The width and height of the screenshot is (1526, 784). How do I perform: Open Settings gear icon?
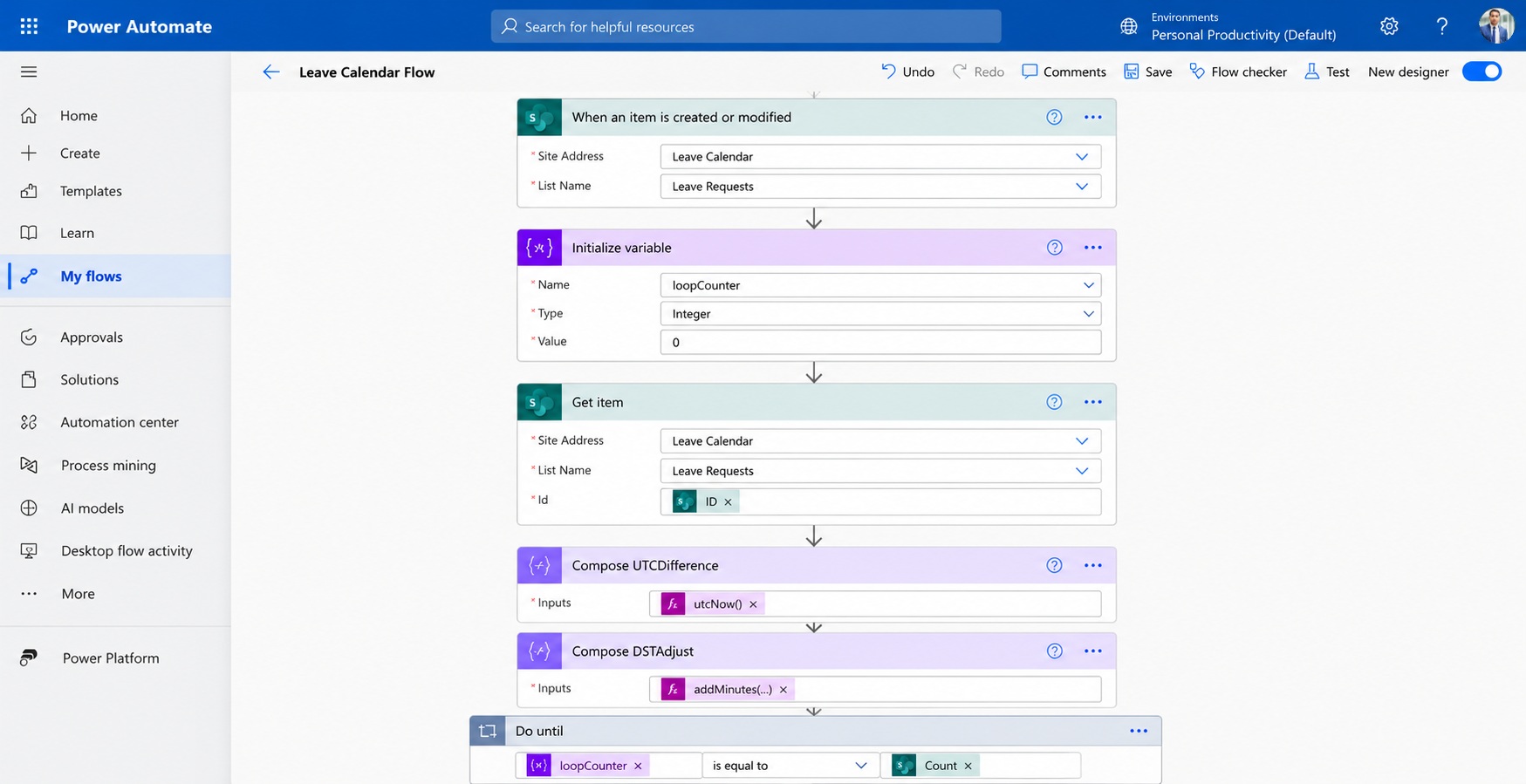click(x=1389, y=26)
